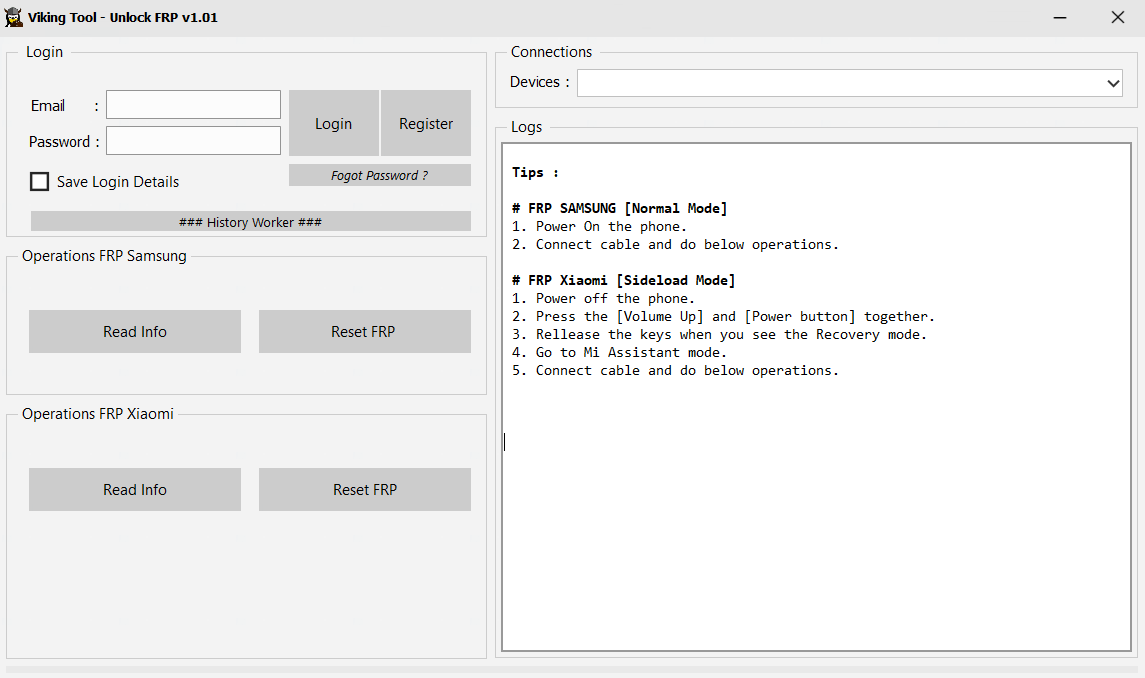The height and width of the screenshot is (678, 1145).
Task: Click the empty area of the Logs box
Action: point(815,530)
